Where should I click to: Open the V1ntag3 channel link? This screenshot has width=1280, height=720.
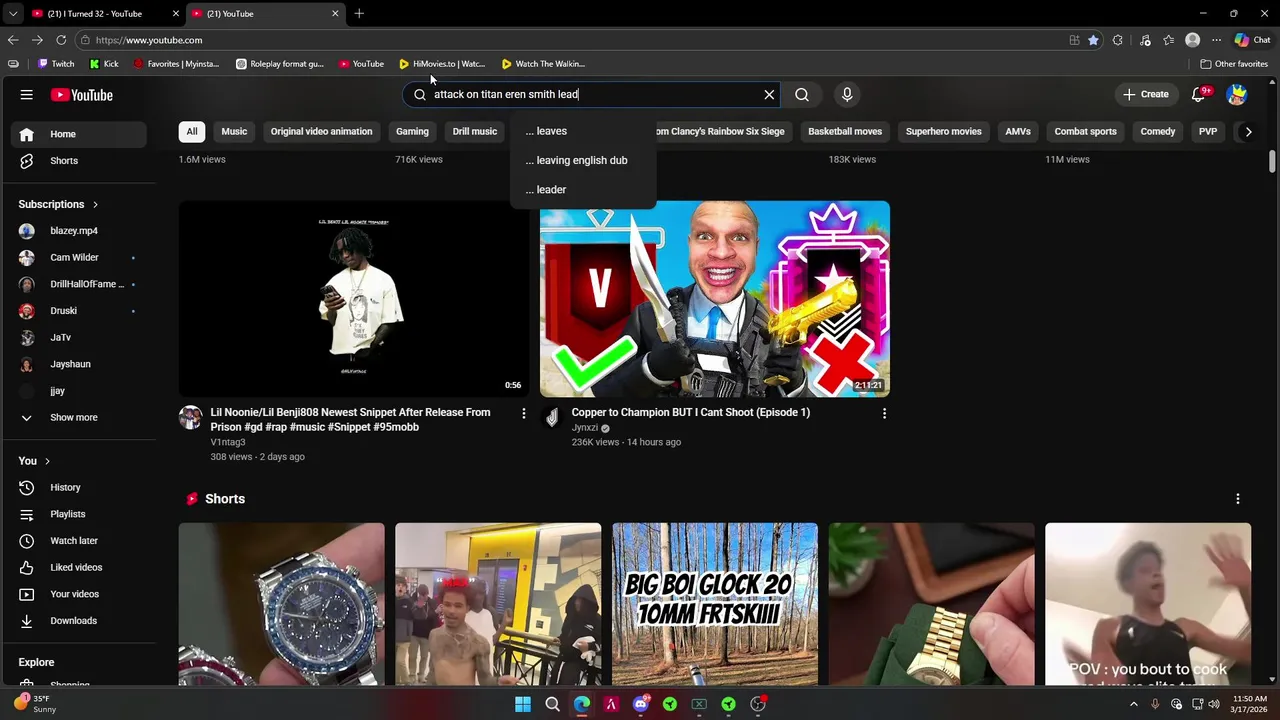coord(228,442)
